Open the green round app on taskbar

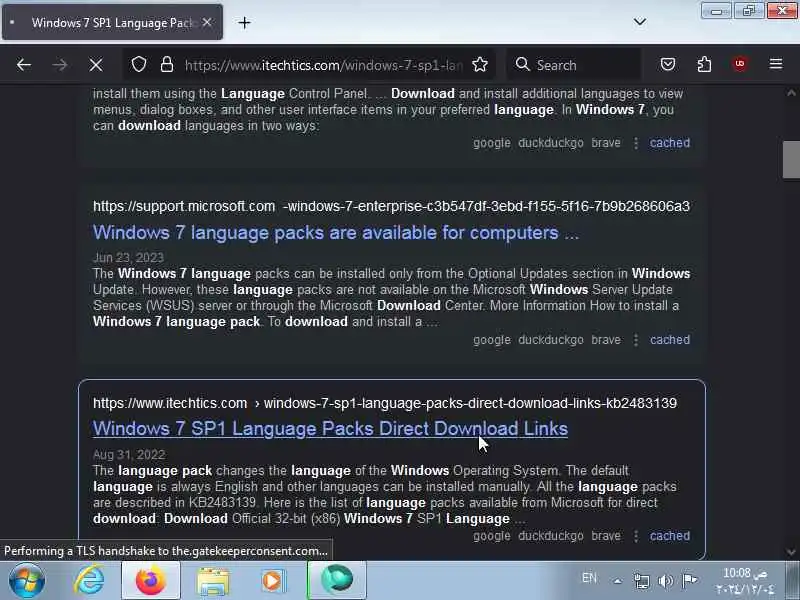[337, 580]
